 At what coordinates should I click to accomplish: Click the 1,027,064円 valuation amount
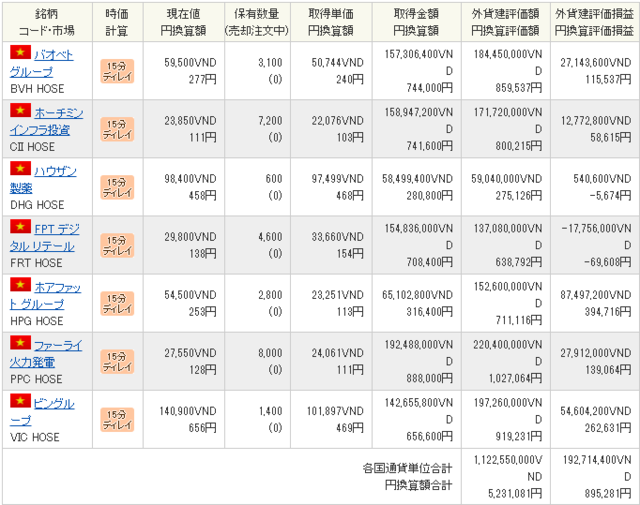tap(516, 378)
